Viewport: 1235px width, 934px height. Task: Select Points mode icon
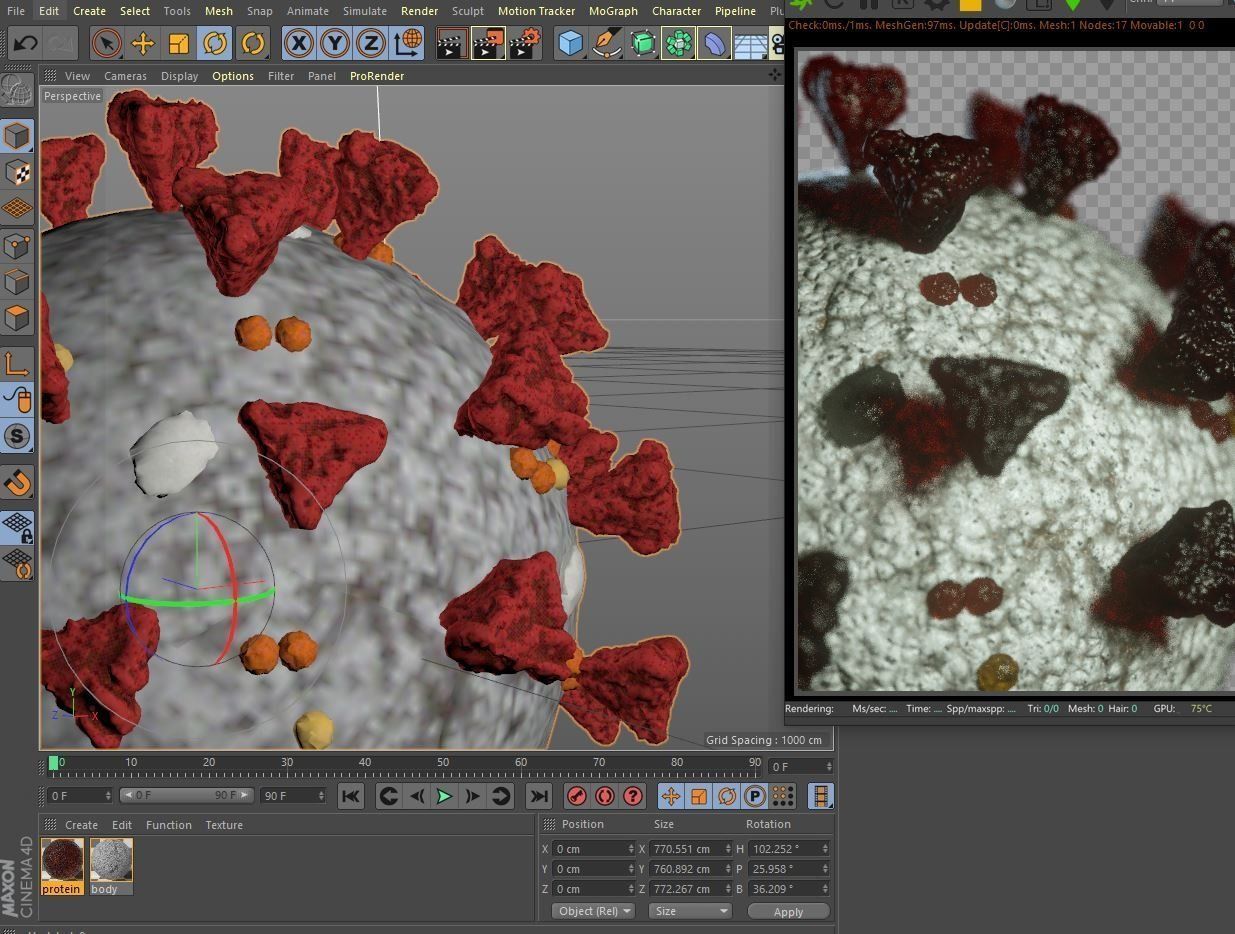coord(17,245)
